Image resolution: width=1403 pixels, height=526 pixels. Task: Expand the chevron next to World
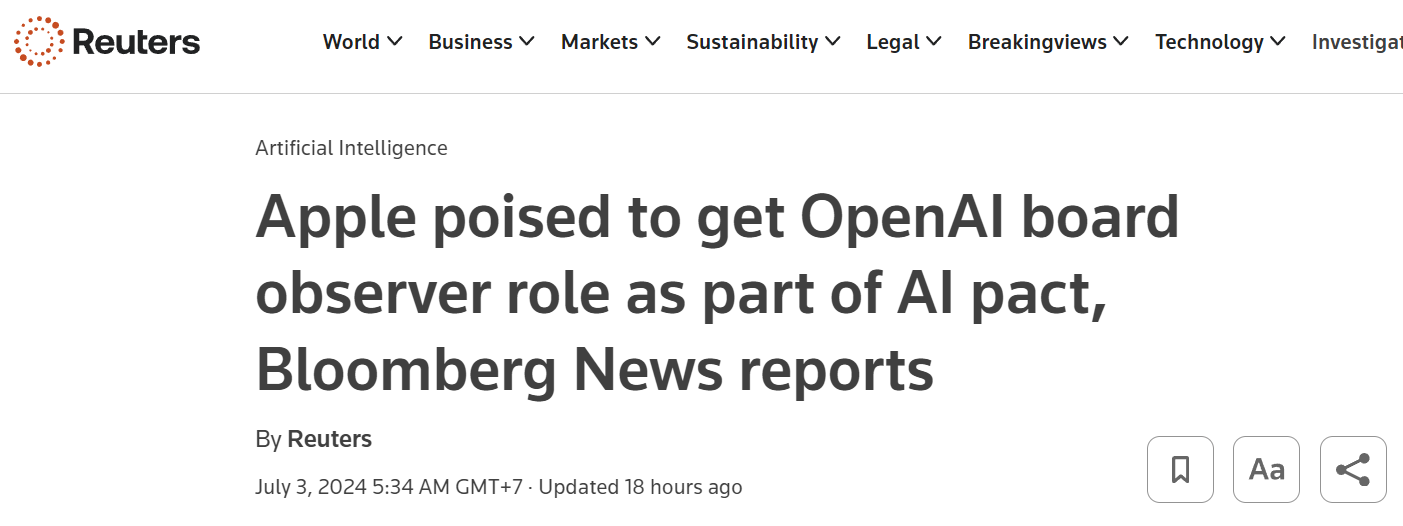[394, 42]
